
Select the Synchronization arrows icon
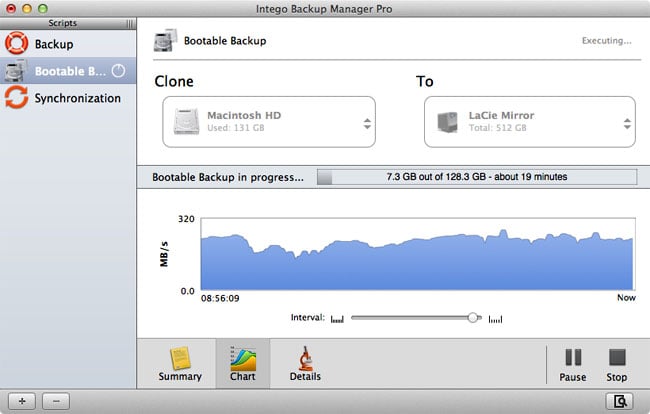click(17, 97)
